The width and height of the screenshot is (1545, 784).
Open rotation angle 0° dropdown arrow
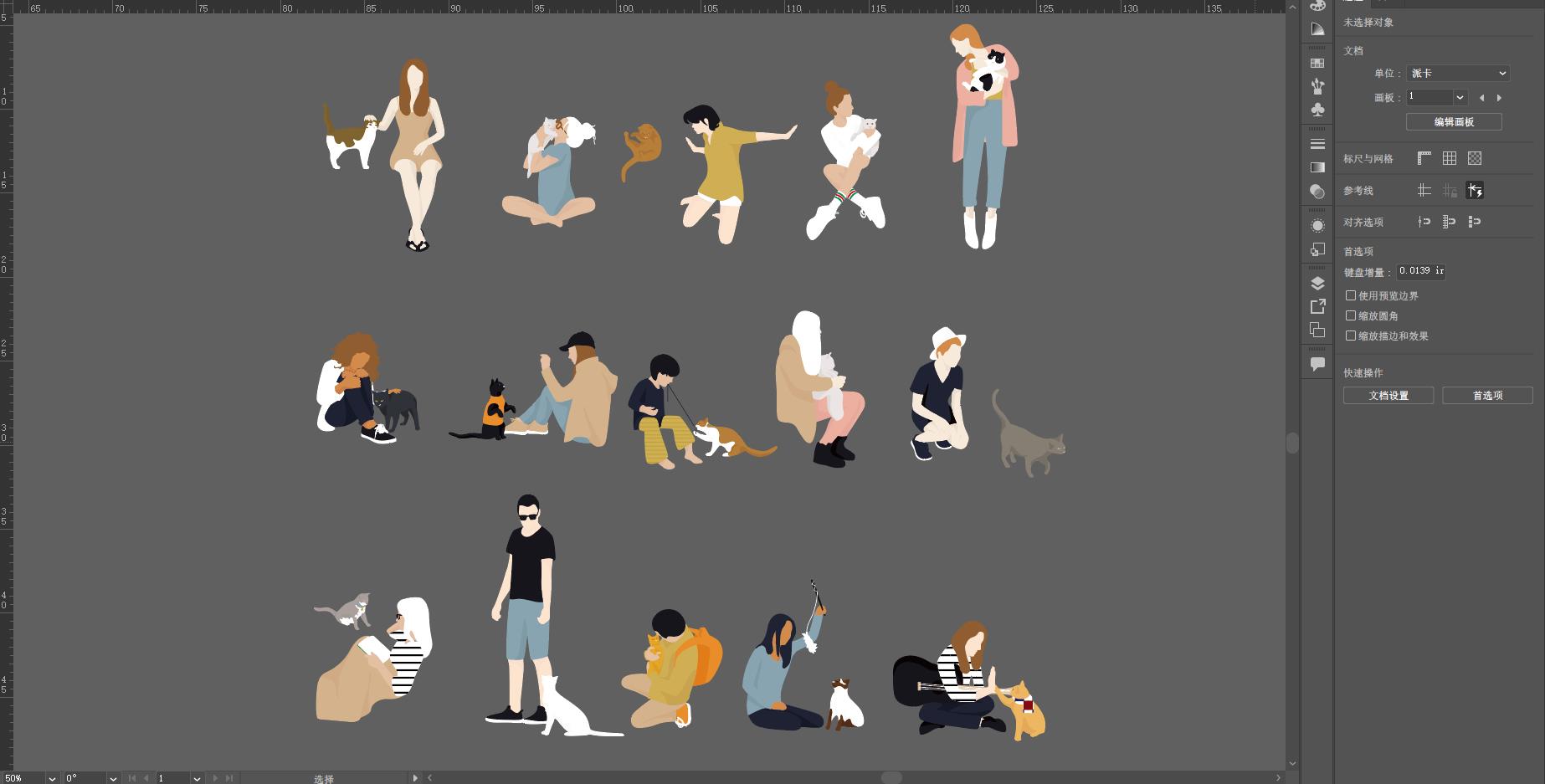pos(113,778)
